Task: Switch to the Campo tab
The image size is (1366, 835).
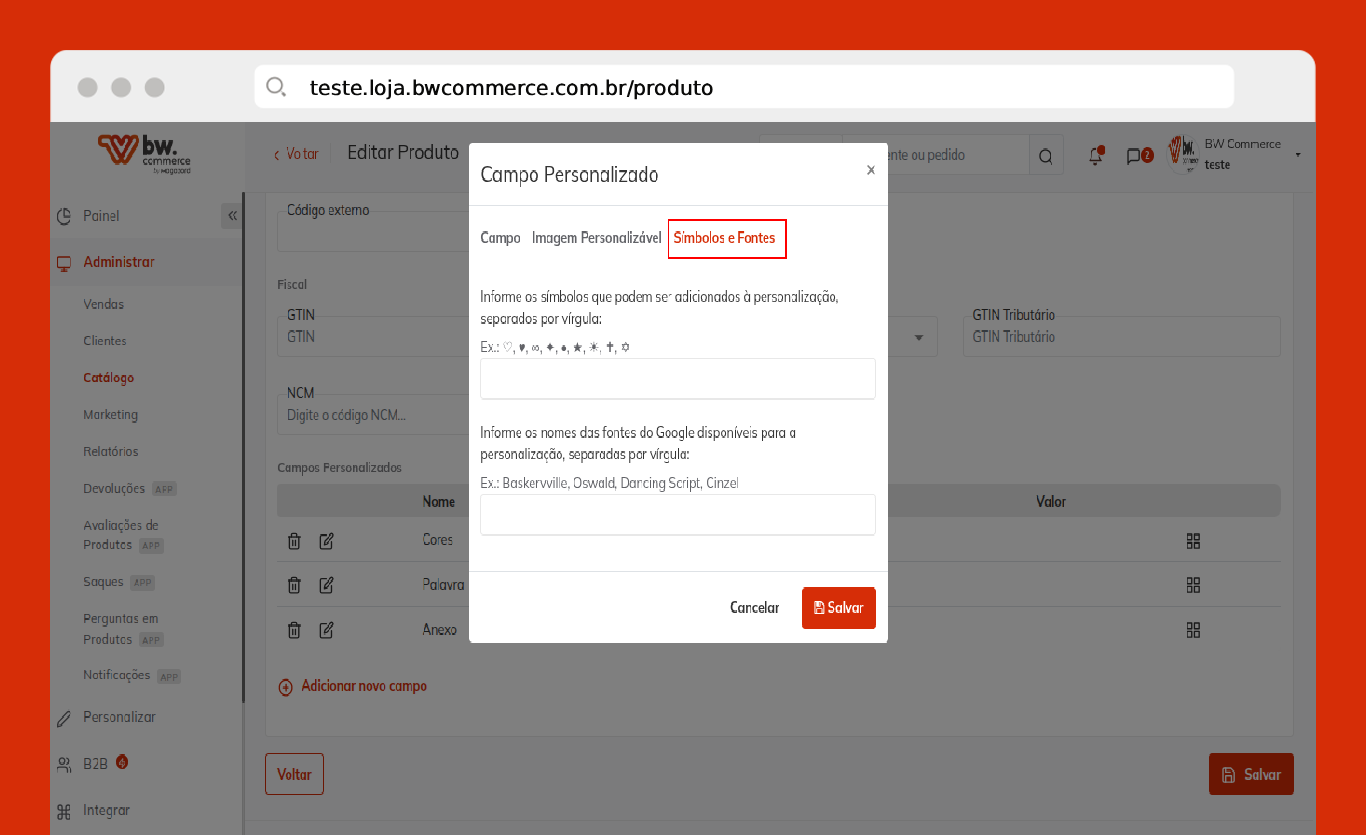Action: click(500, 238)
